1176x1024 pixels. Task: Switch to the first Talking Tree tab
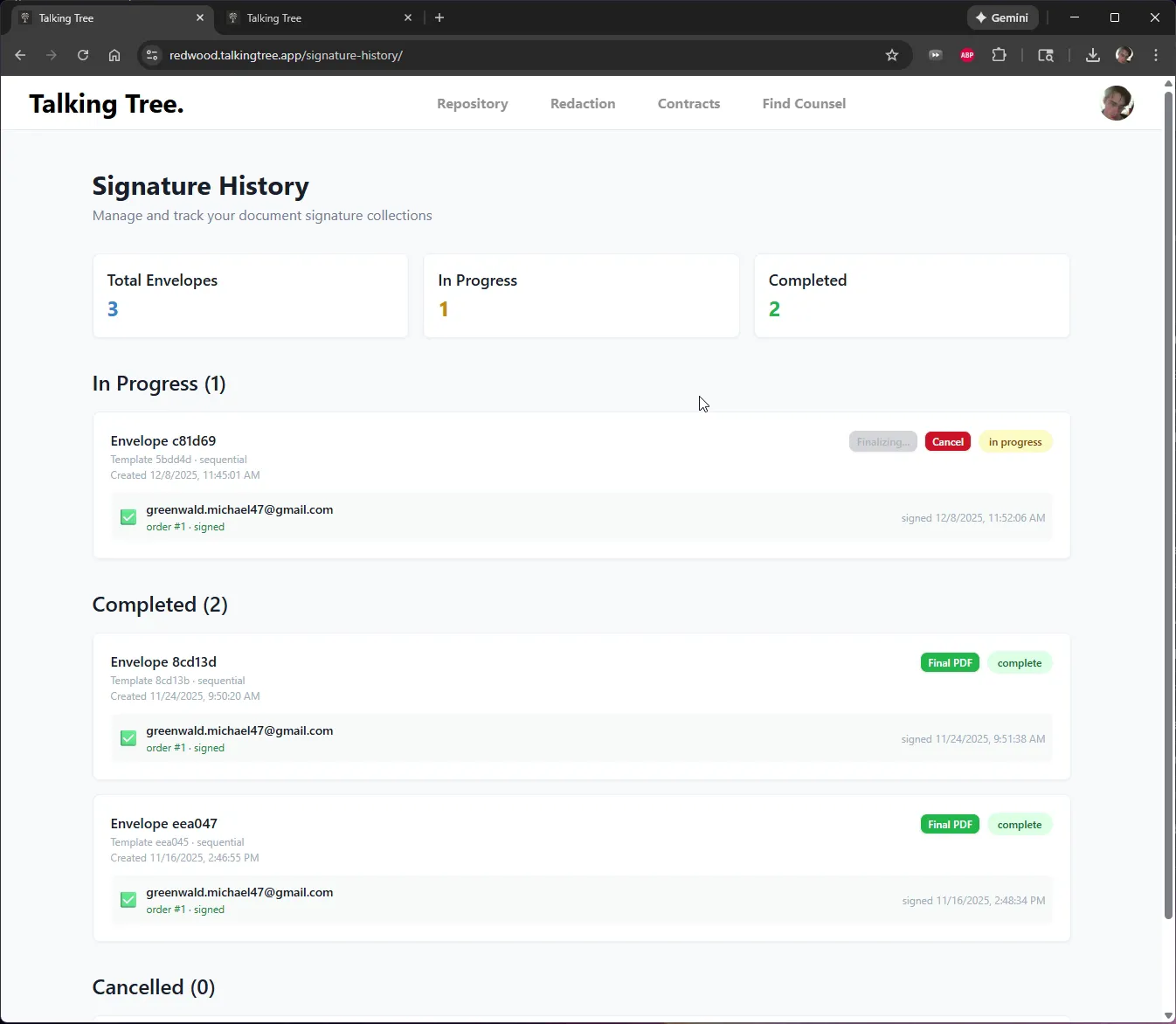pos(111,17)
